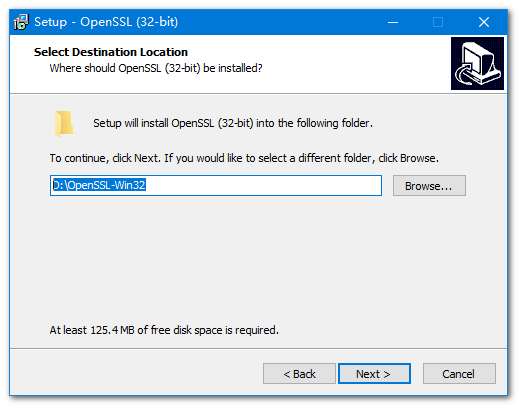
Task: Click "Where should OpenSSL (32-bit) be installed?" subtitle
Action: (156, 68)
